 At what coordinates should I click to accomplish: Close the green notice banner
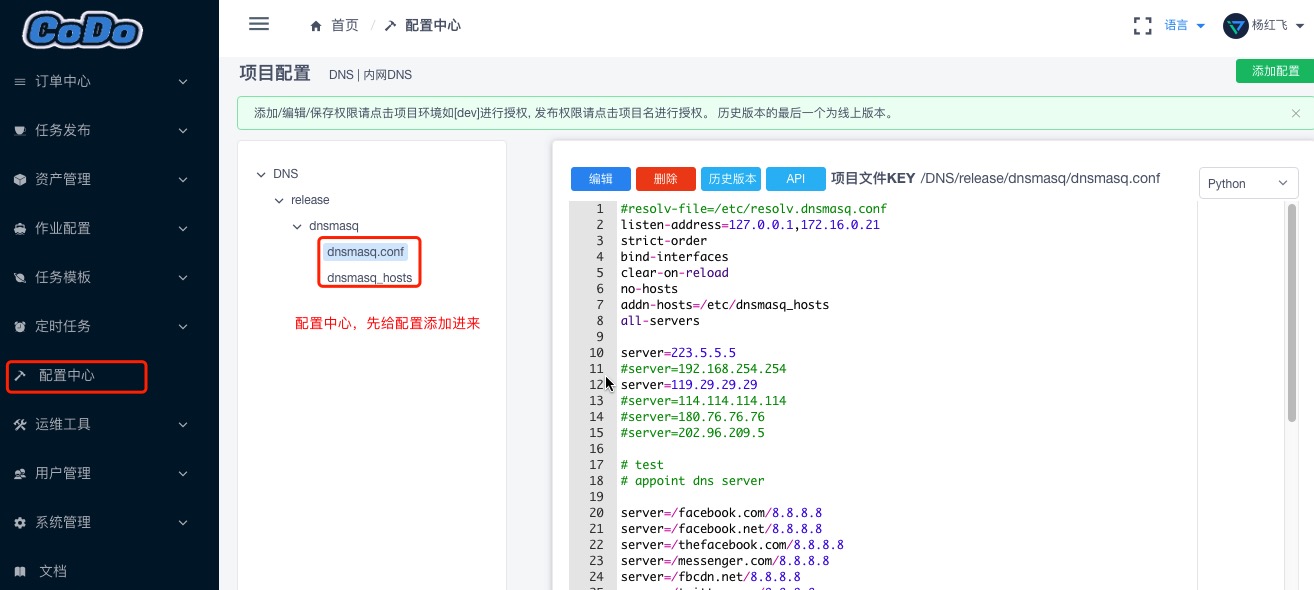point(1296,114)
